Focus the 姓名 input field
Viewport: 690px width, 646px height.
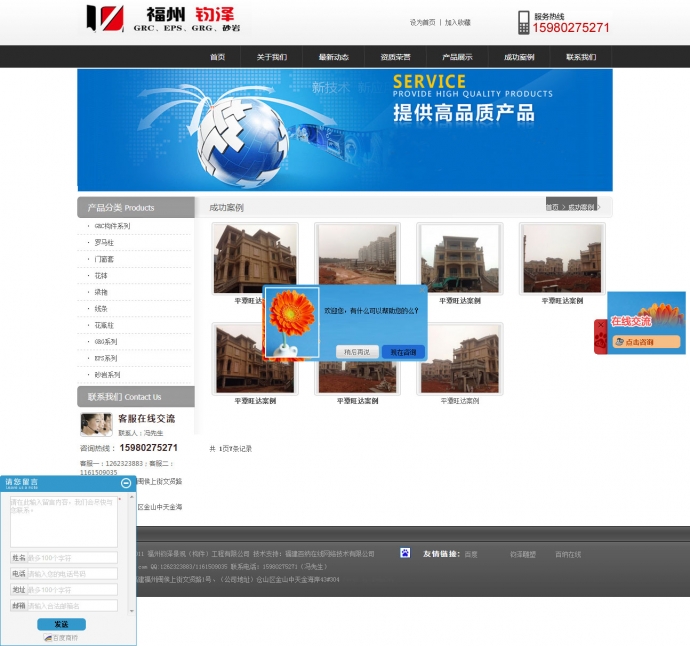click(x=73, y=558)
